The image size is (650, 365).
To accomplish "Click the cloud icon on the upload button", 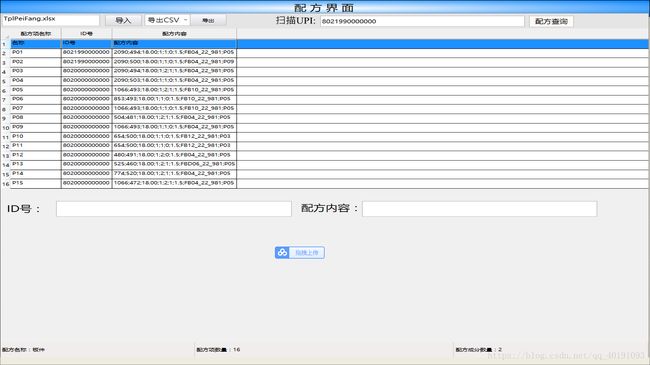I will 282,253.
